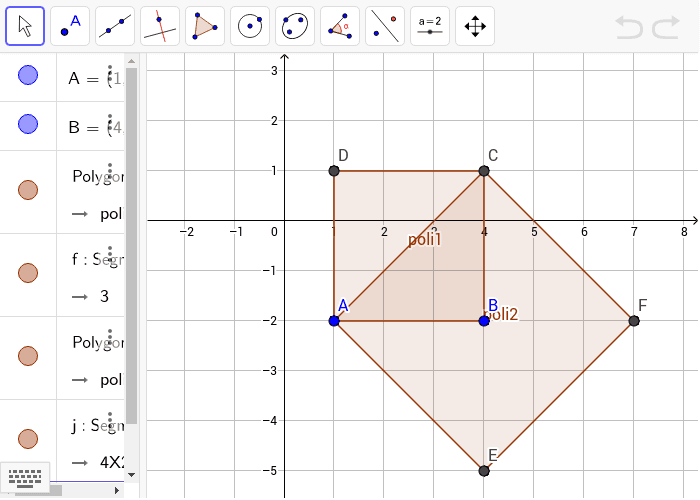The width and height of the screenshot is (700, 500).
Task: Select point C on the graph
Action: (x=484, y=171)
